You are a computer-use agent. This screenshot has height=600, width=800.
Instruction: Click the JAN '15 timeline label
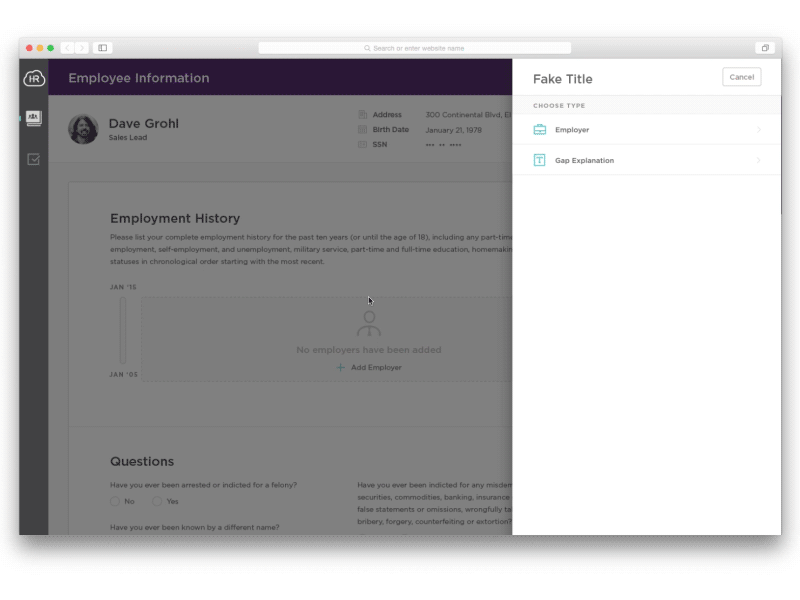point(123,287)
